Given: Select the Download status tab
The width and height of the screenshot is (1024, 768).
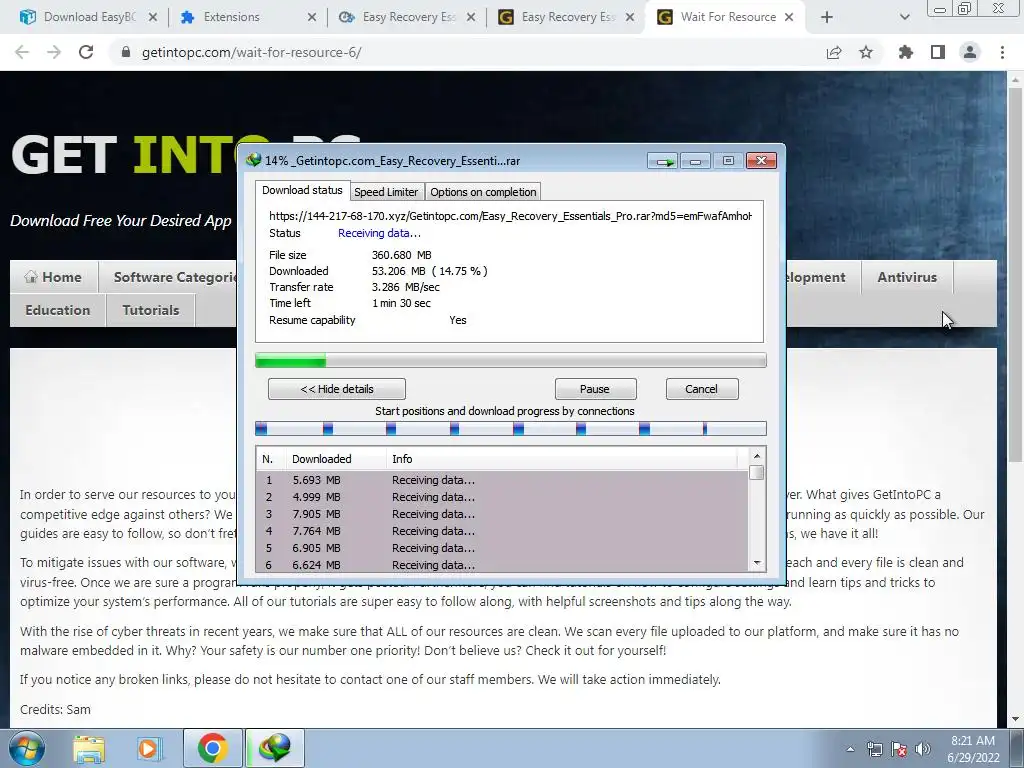Looking at the screenshot, I should pos(302,190).
